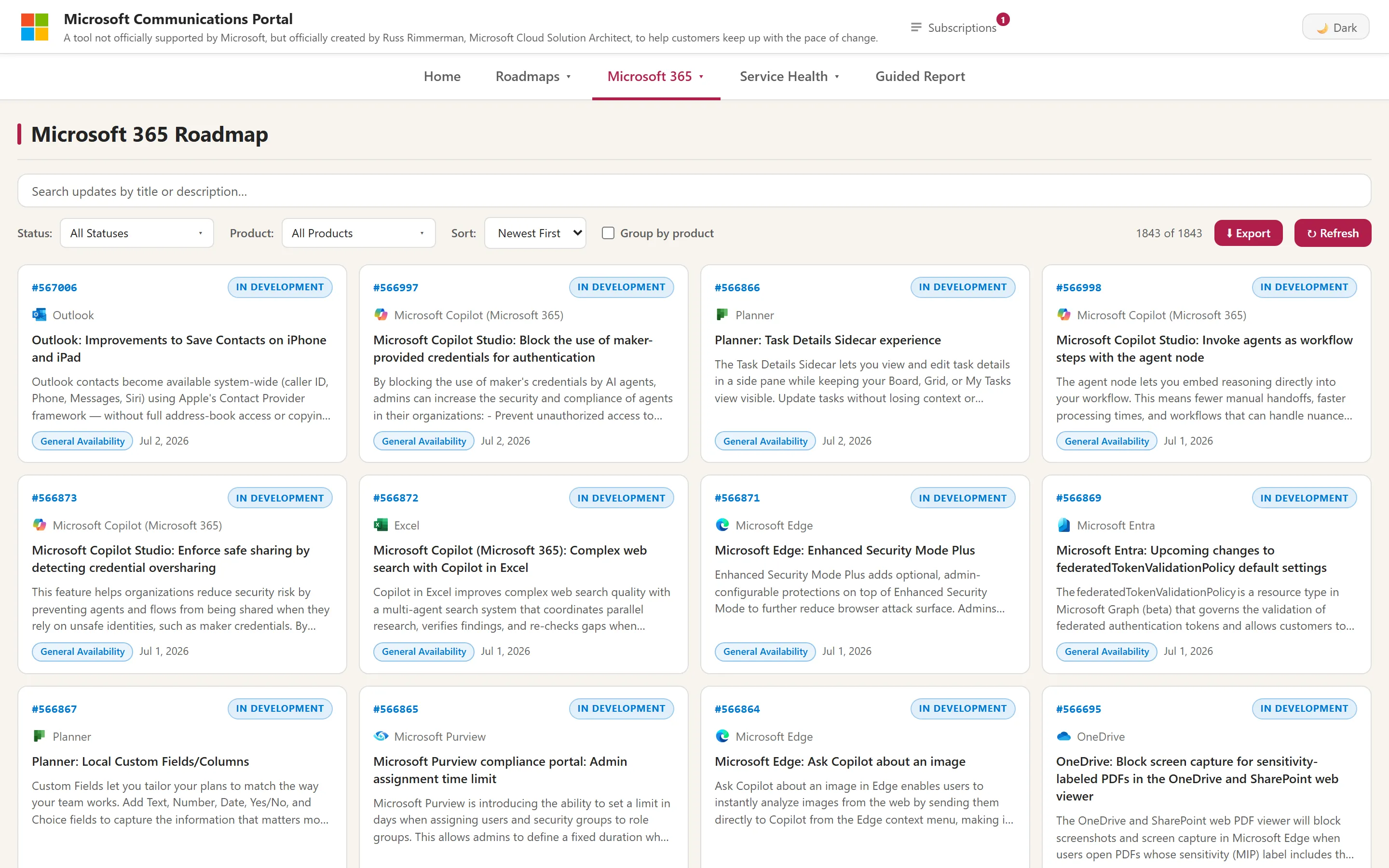
Task: Click the Jul 2, 2026 date on card #566997
Action: click(505, 441)
